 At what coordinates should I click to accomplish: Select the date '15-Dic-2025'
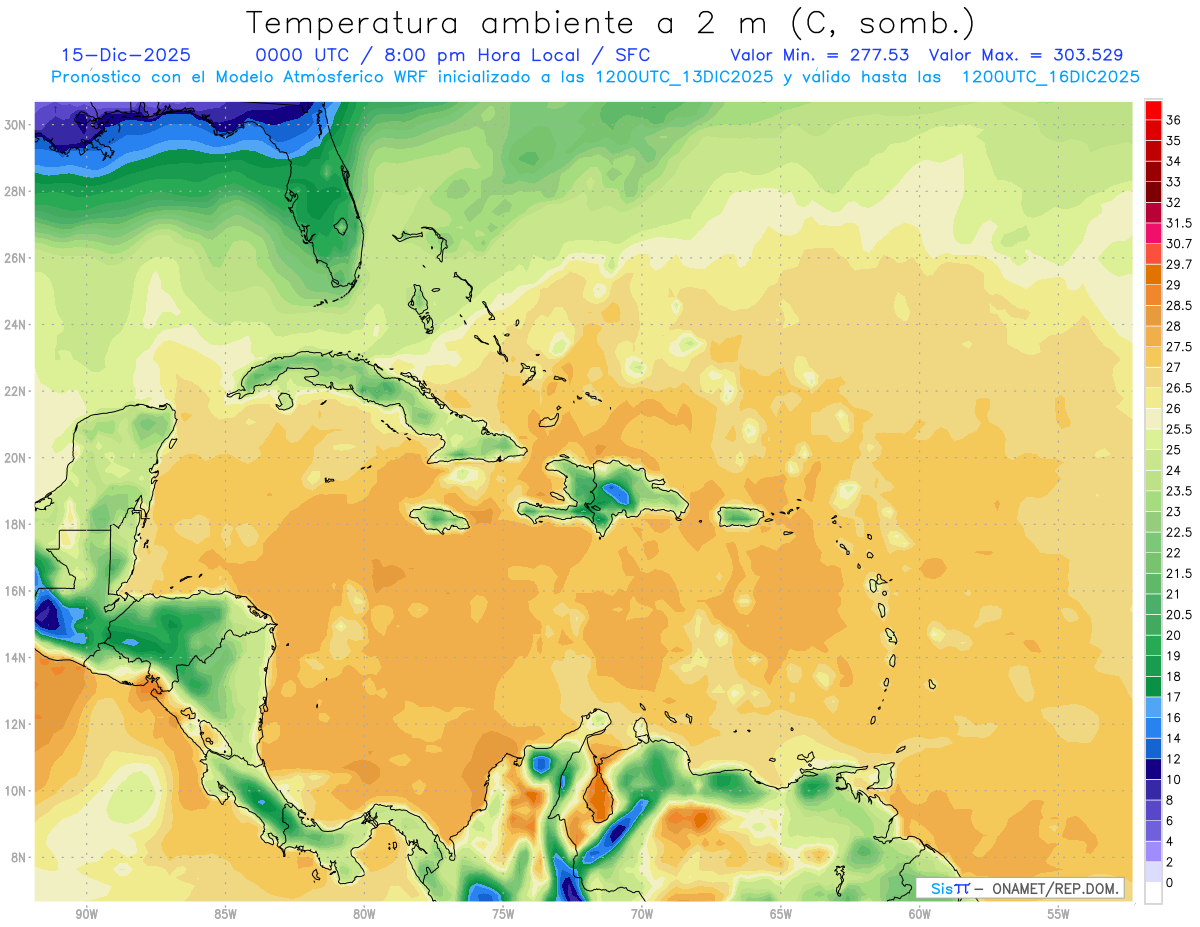(x=126, y=55)
